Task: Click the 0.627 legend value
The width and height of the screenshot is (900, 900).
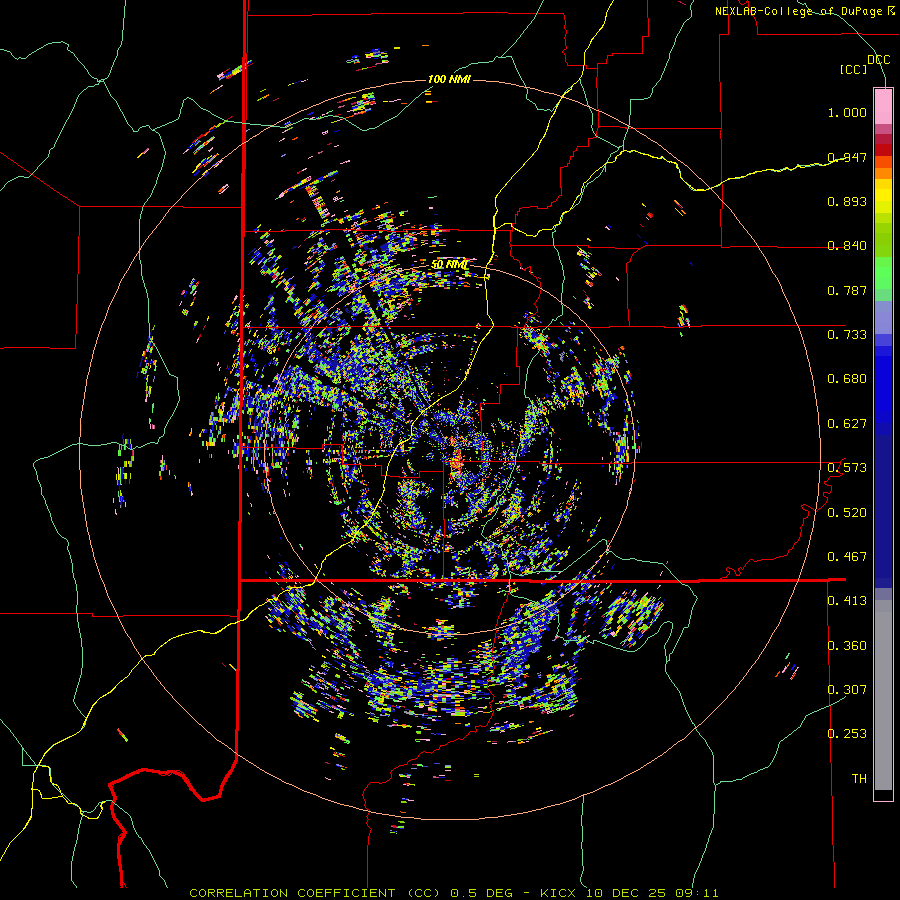Action: coord(847,423)
